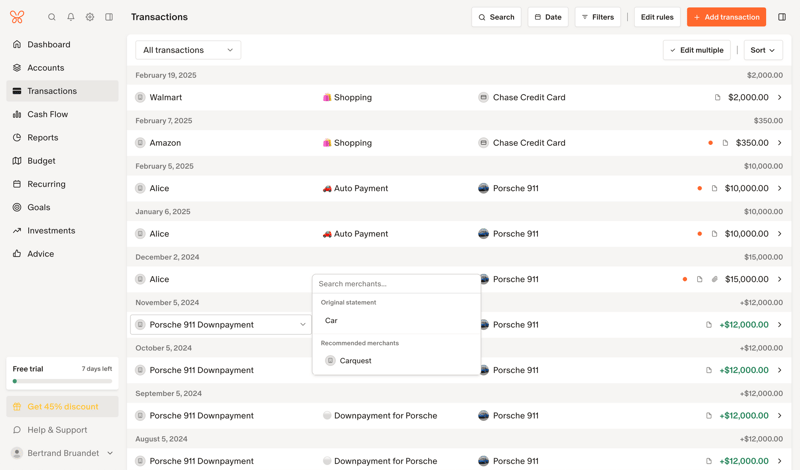
Task: Click $2,000.00 amount on Walmart row
Action: 748,97
